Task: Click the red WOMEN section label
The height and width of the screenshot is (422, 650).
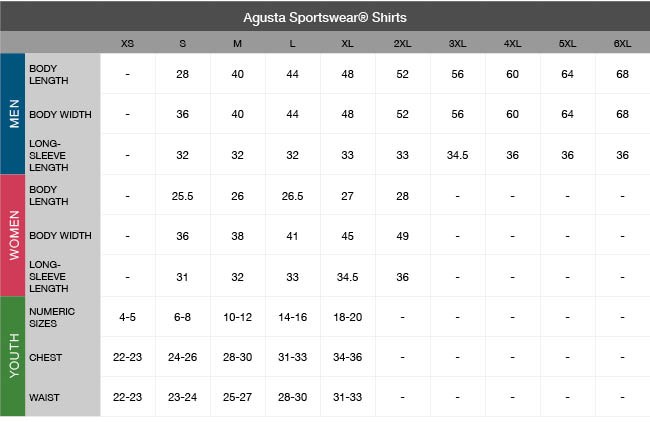Action: click(13, 235)
